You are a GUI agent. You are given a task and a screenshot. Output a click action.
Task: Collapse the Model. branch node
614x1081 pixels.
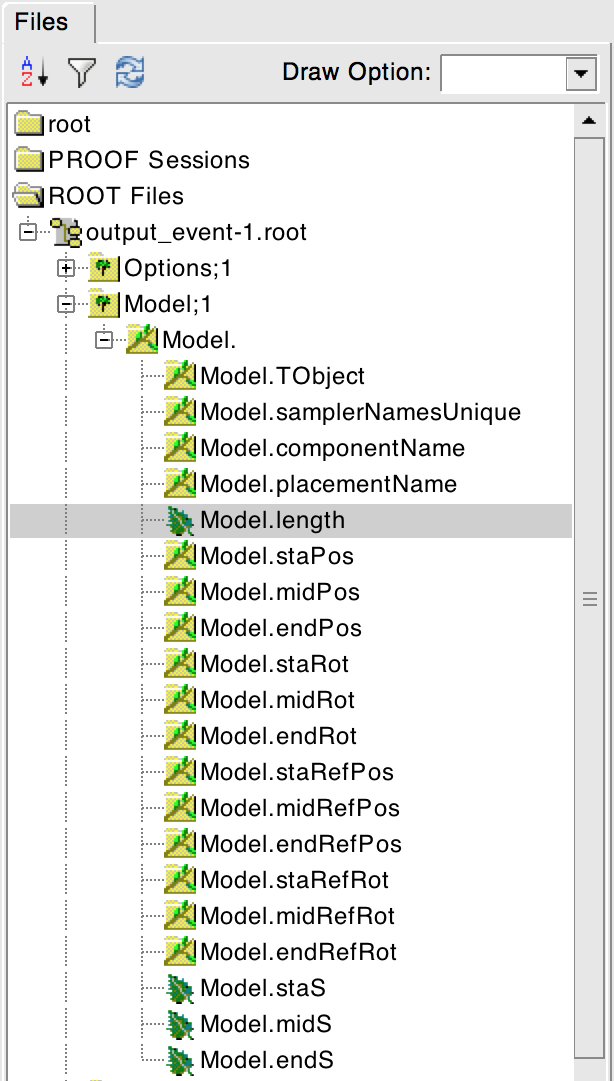[103, 340]
